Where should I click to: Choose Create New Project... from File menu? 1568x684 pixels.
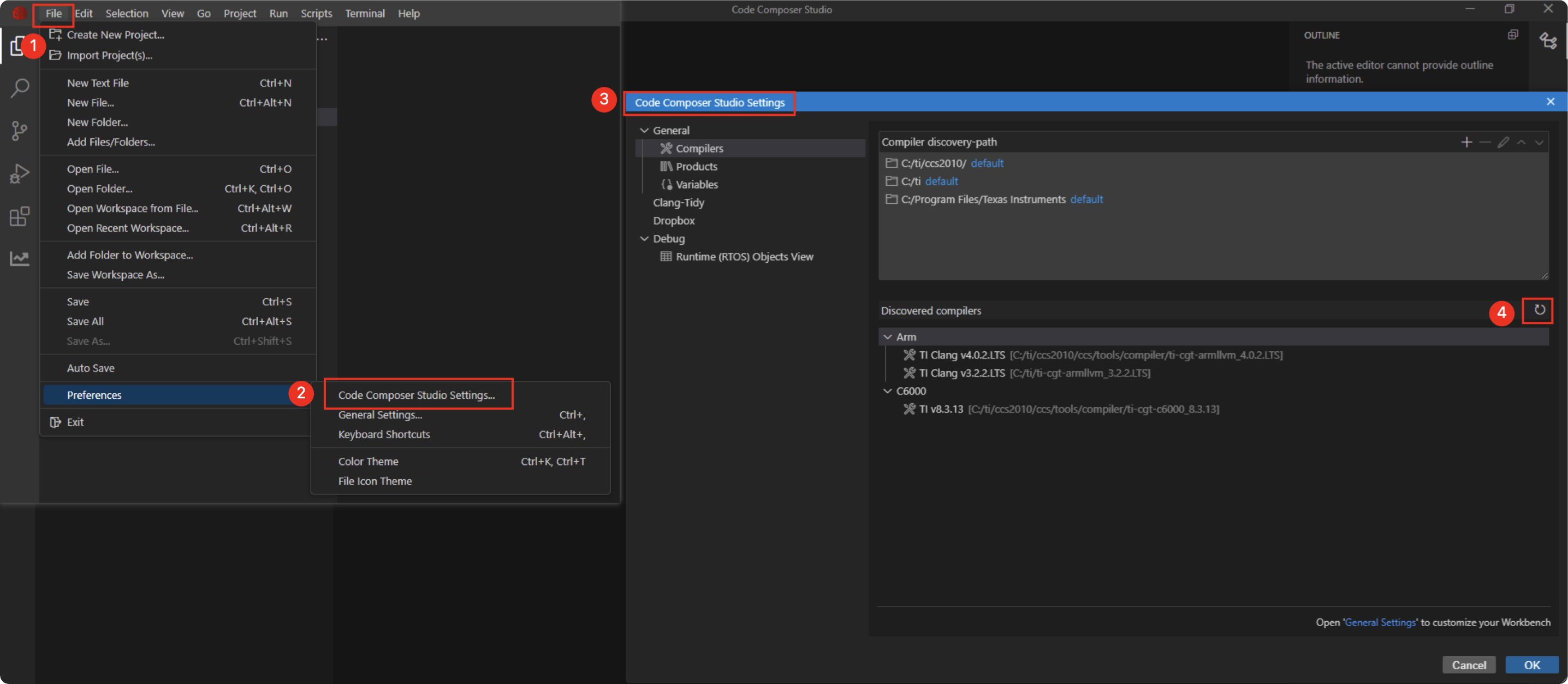tap(179, 35)
